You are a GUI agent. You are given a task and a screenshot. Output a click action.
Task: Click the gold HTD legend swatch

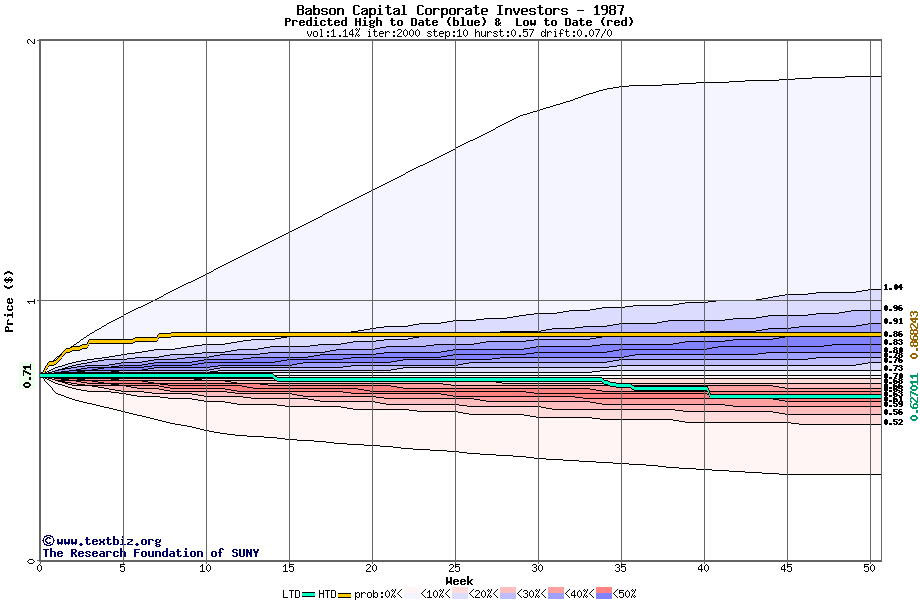(x=344, y=595)
